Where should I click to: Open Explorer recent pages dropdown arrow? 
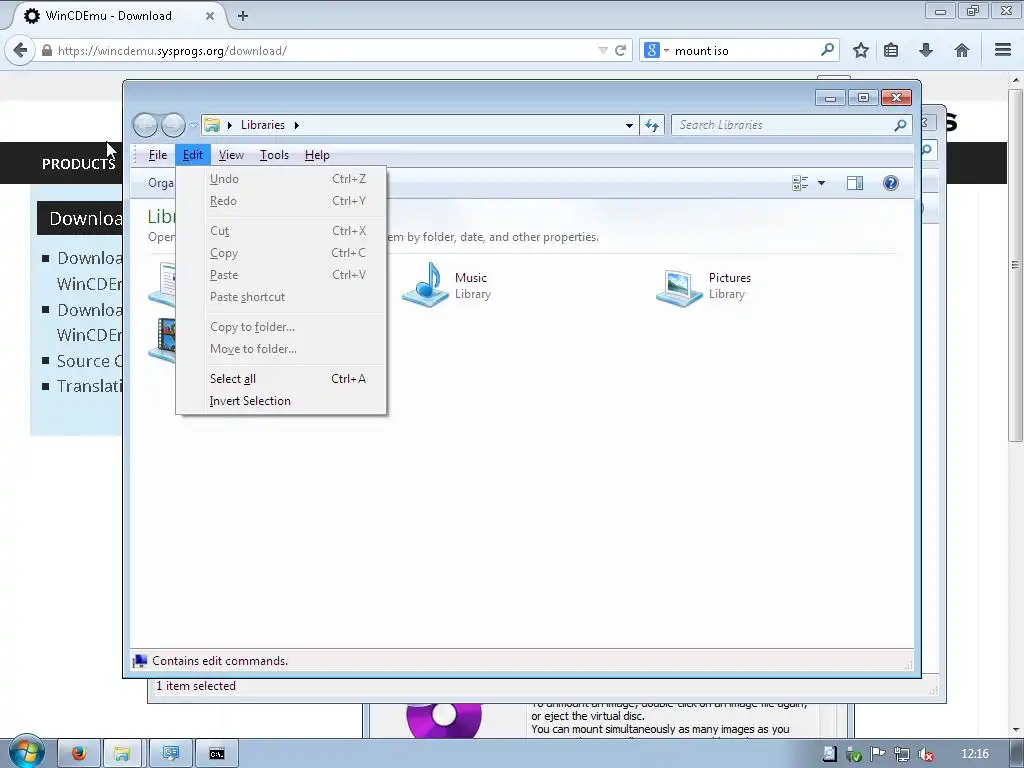(193, 125)
